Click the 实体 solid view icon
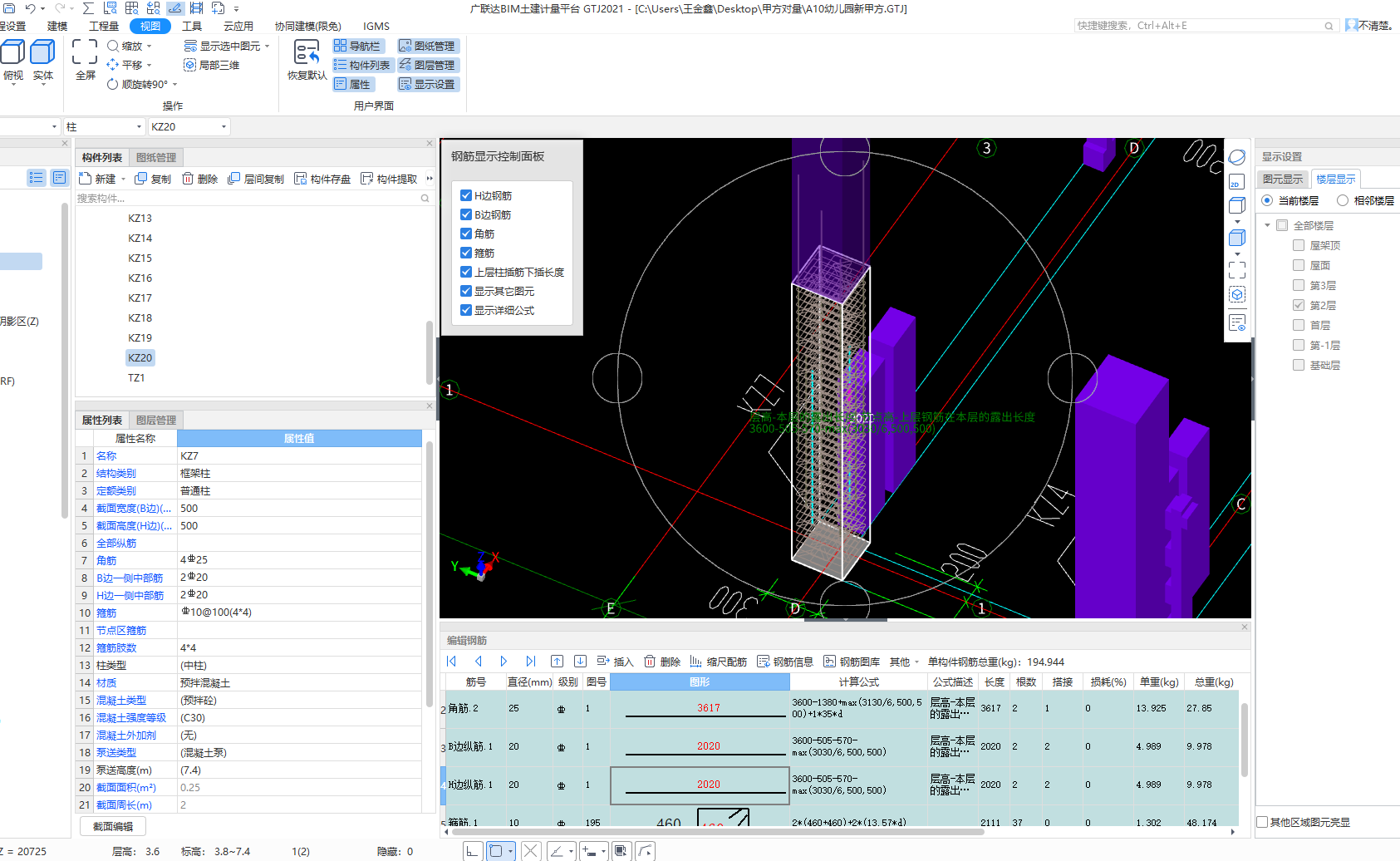This screenshot has width=1400, height=861. click(x=42, y=52)
